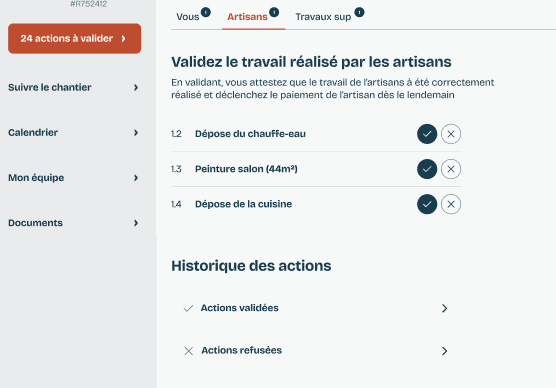The width and height of the screenshot is (556, 388).
Task: Open Documents chevron arrow
Action: tap(136, 223)
